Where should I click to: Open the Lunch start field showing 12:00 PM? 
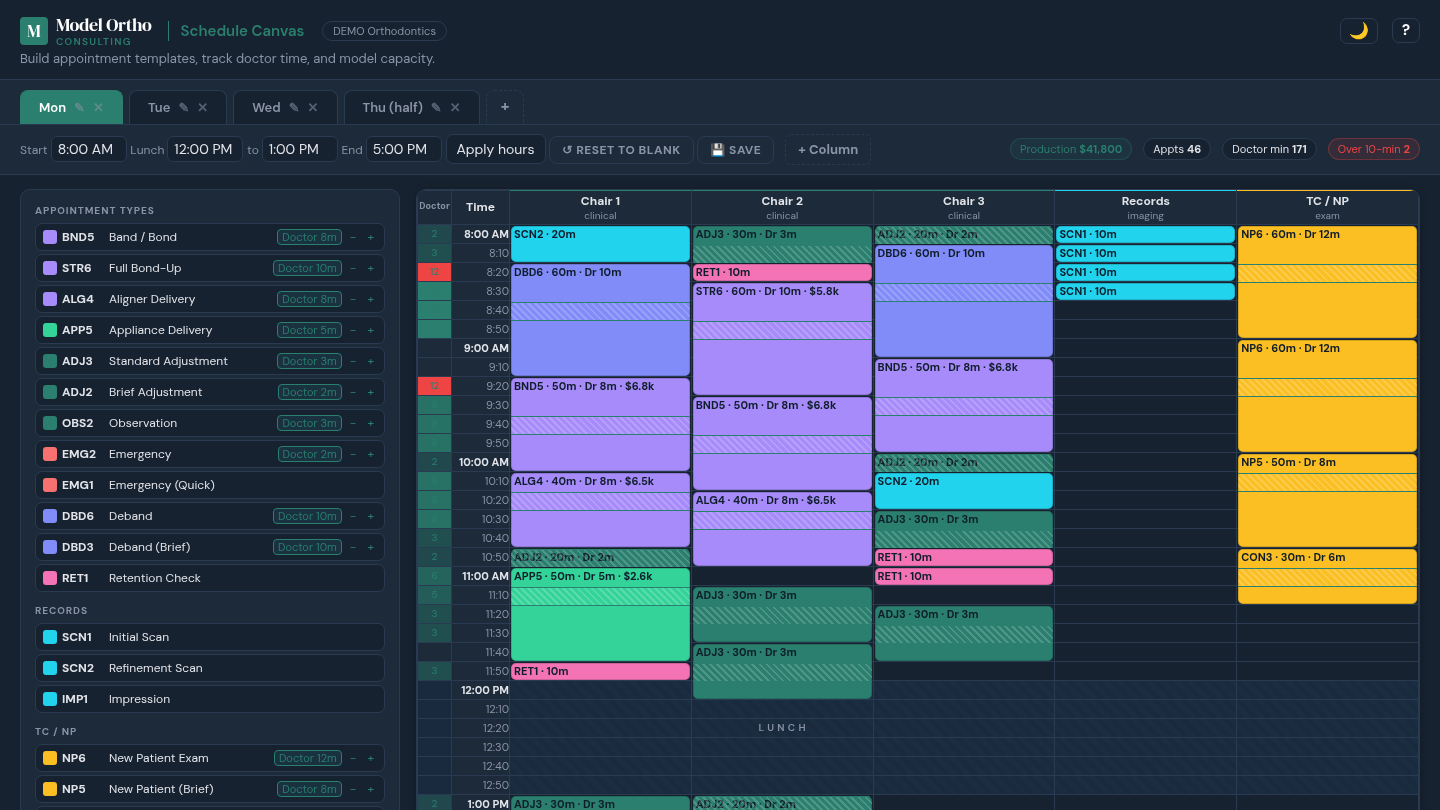pyautogui.click(x=205, y=149)
